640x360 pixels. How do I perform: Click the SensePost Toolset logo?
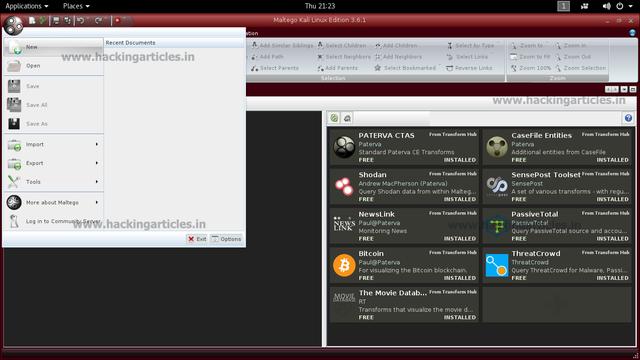(x=497, y=187)
